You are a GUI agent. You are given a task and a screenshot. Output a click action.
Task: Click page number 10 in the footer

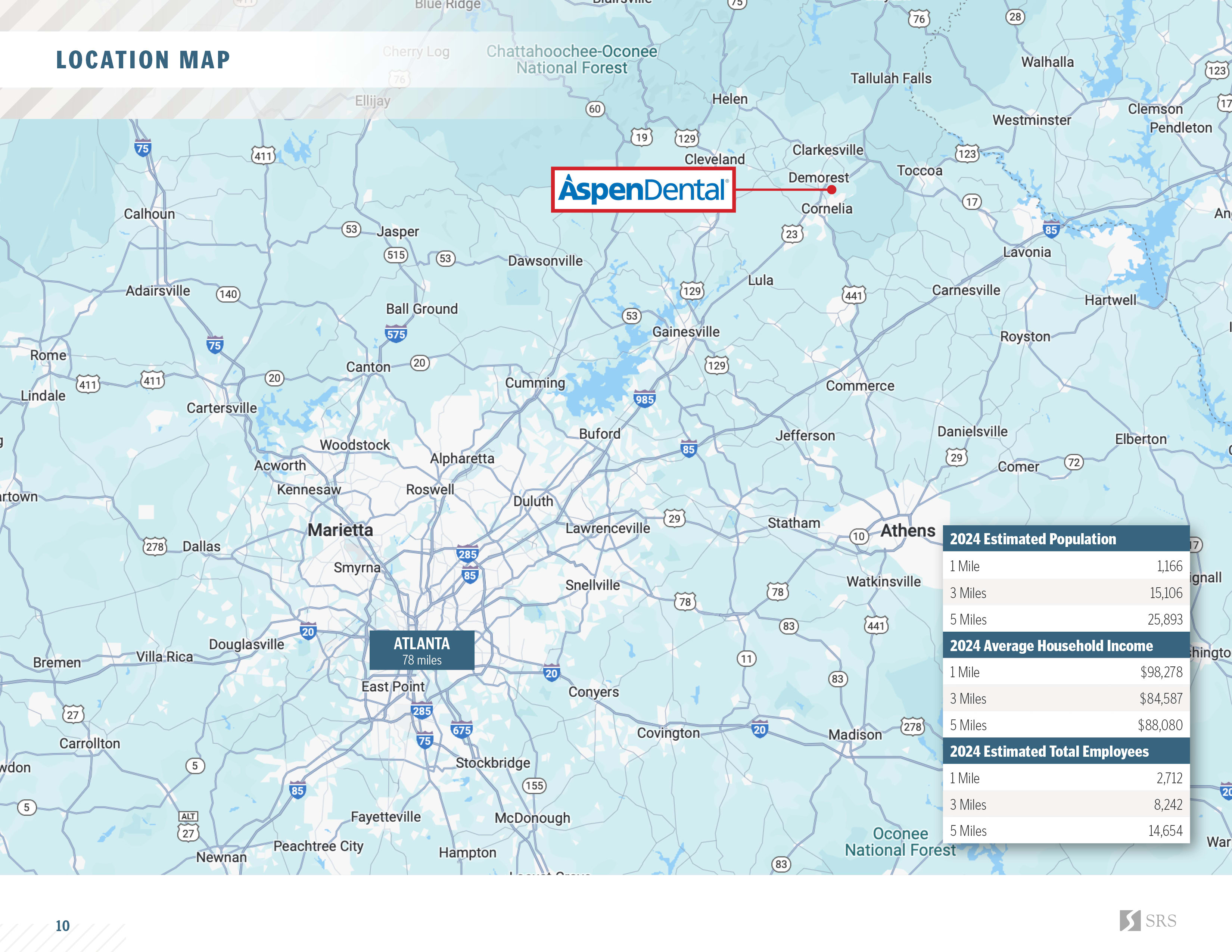[x=63, y=926]
